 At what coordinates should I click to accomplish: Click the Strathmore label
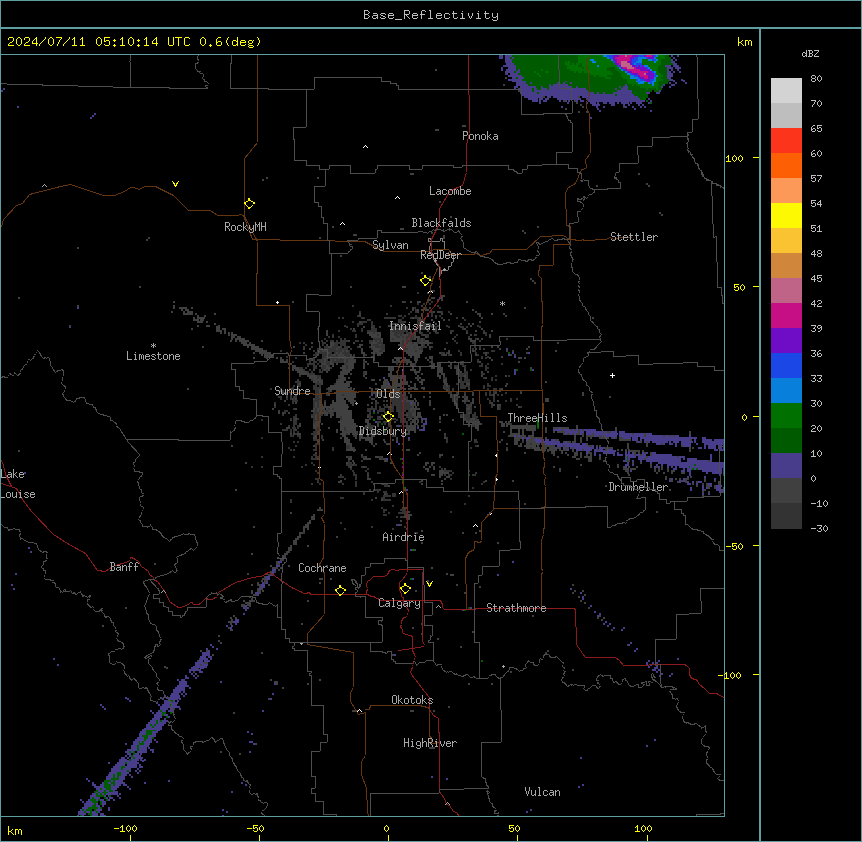pyautogui.click(x=516, y=608)
